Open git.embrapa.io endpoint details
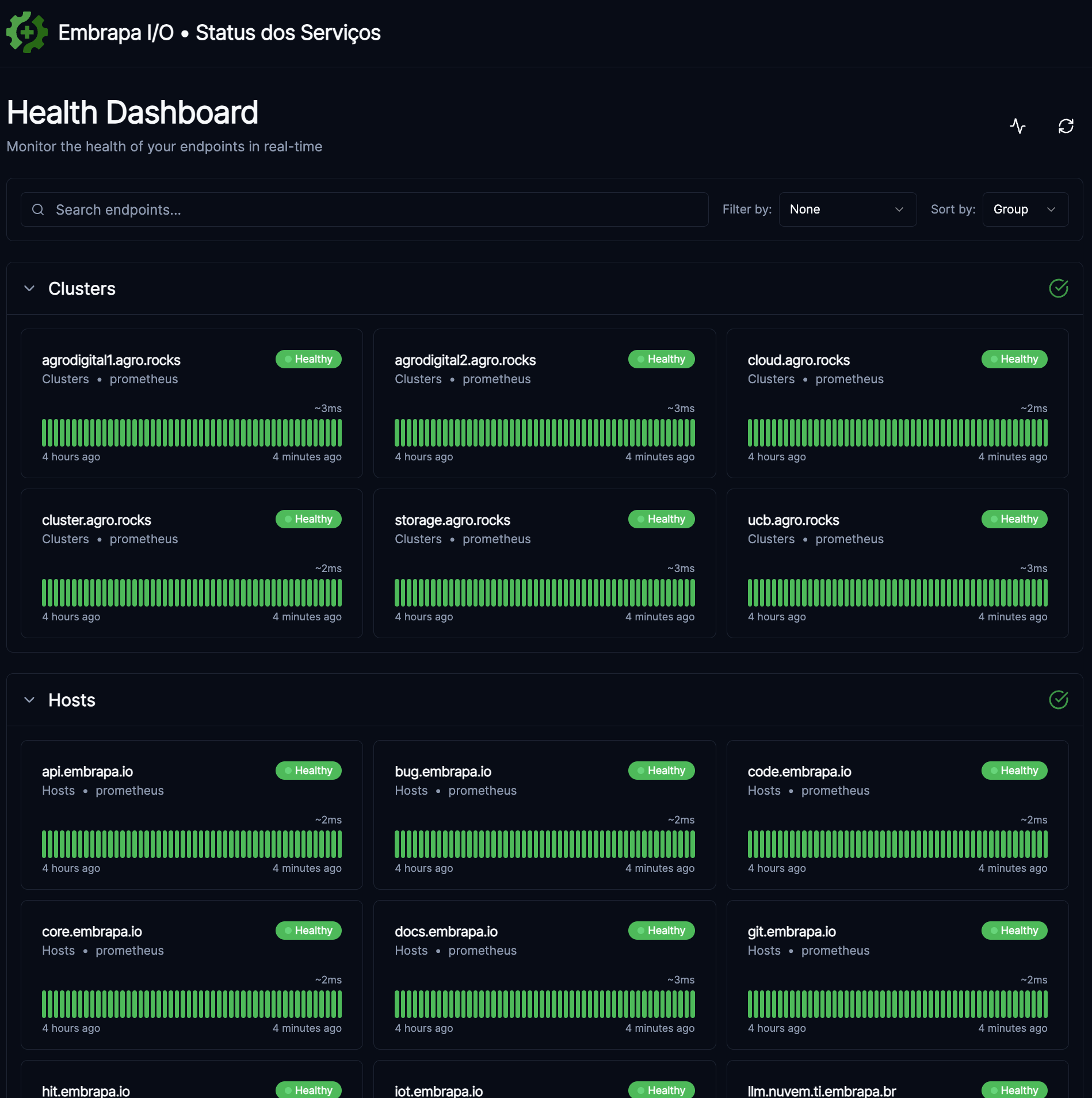 (792, 932)
